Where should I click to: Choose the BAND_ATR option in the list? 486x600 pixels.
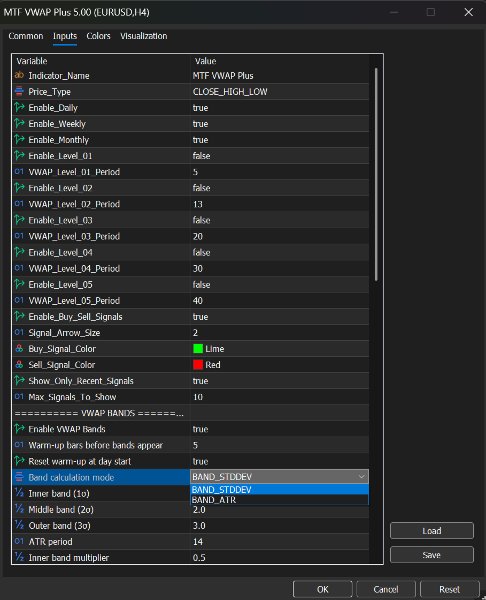click(x=279, y=500)
